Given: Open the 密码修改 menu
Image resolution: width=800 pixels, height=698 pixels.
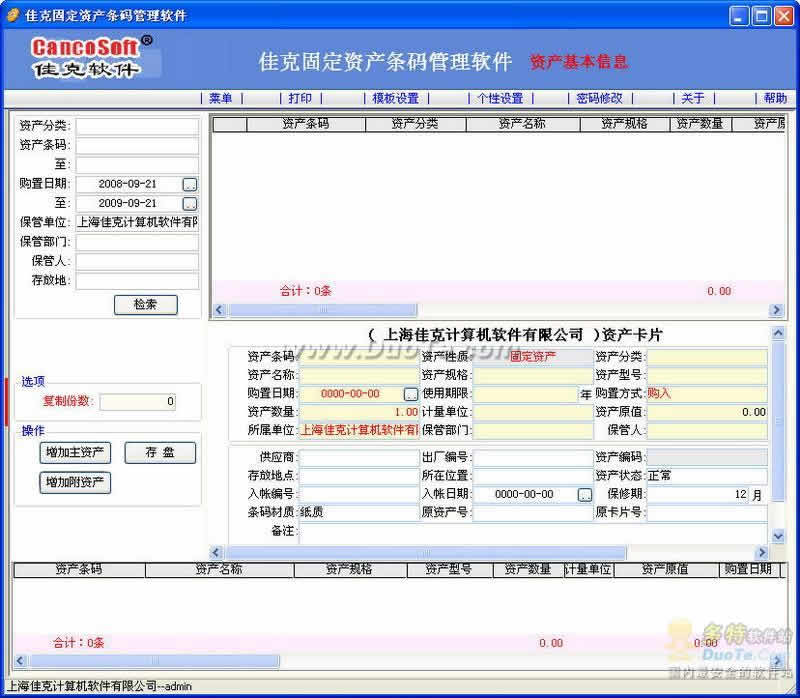Looking at the screenshot, I should [x=599, y=98].
